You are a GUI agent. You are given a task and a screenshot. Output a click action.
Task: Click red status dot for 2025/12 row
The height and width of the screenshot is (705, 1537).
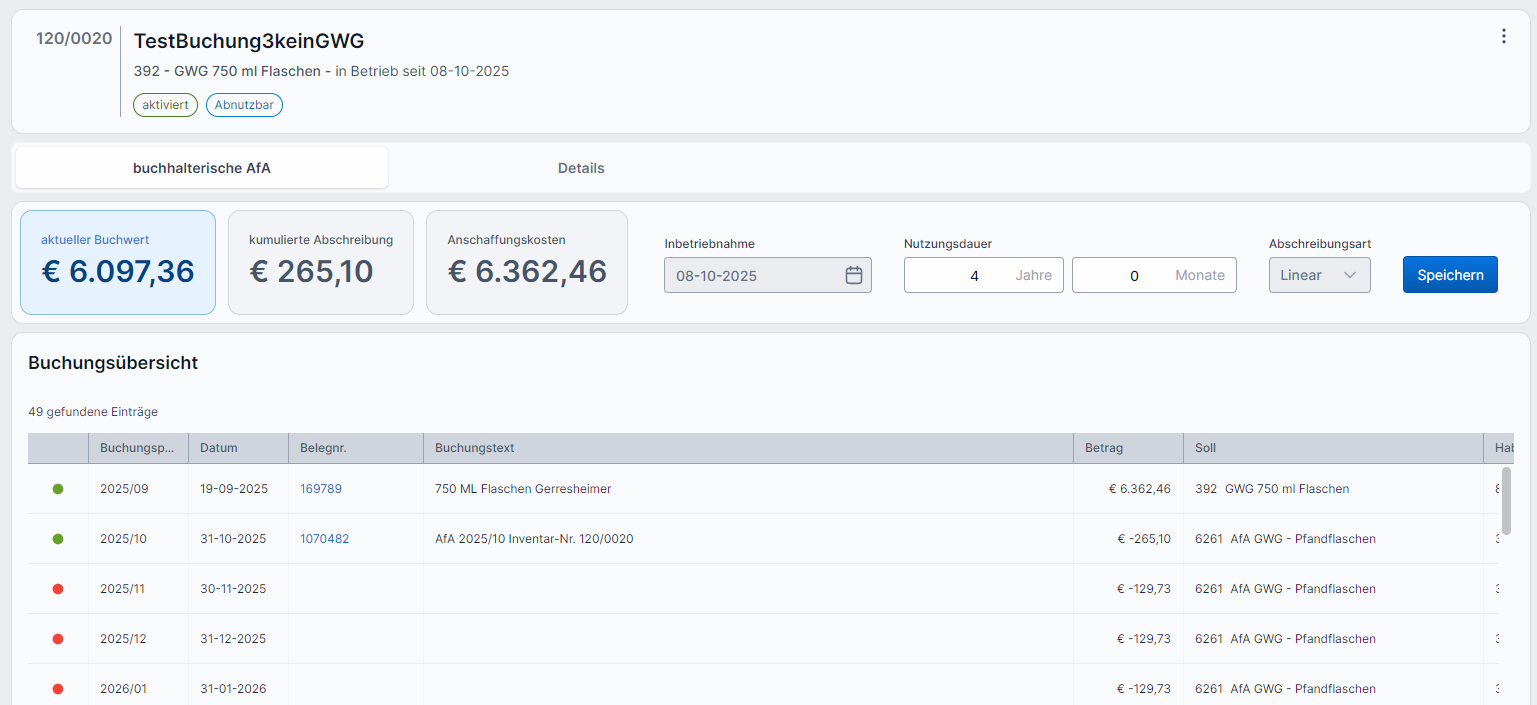tap(58, 639)
